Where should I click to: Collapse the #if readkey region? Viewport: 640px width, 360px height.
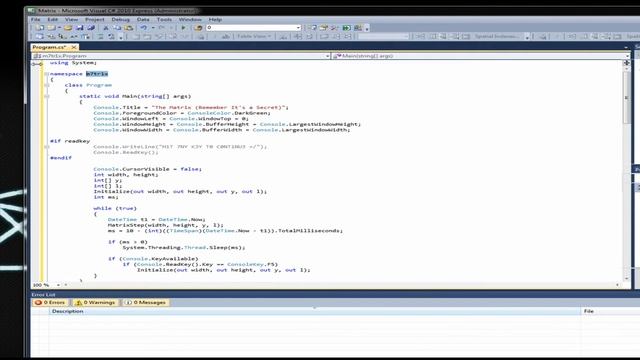point(46,147)
